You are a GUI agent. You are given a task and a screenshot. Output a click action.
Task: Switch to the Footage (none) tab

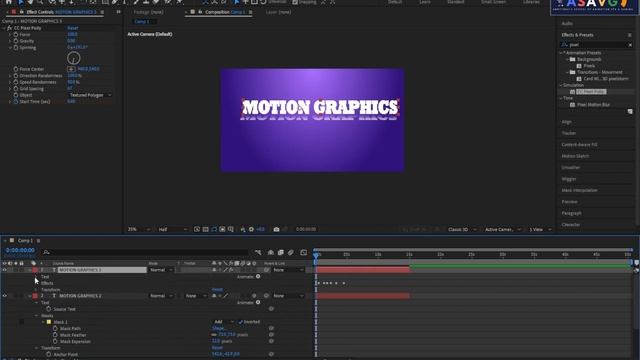point(149,12)
